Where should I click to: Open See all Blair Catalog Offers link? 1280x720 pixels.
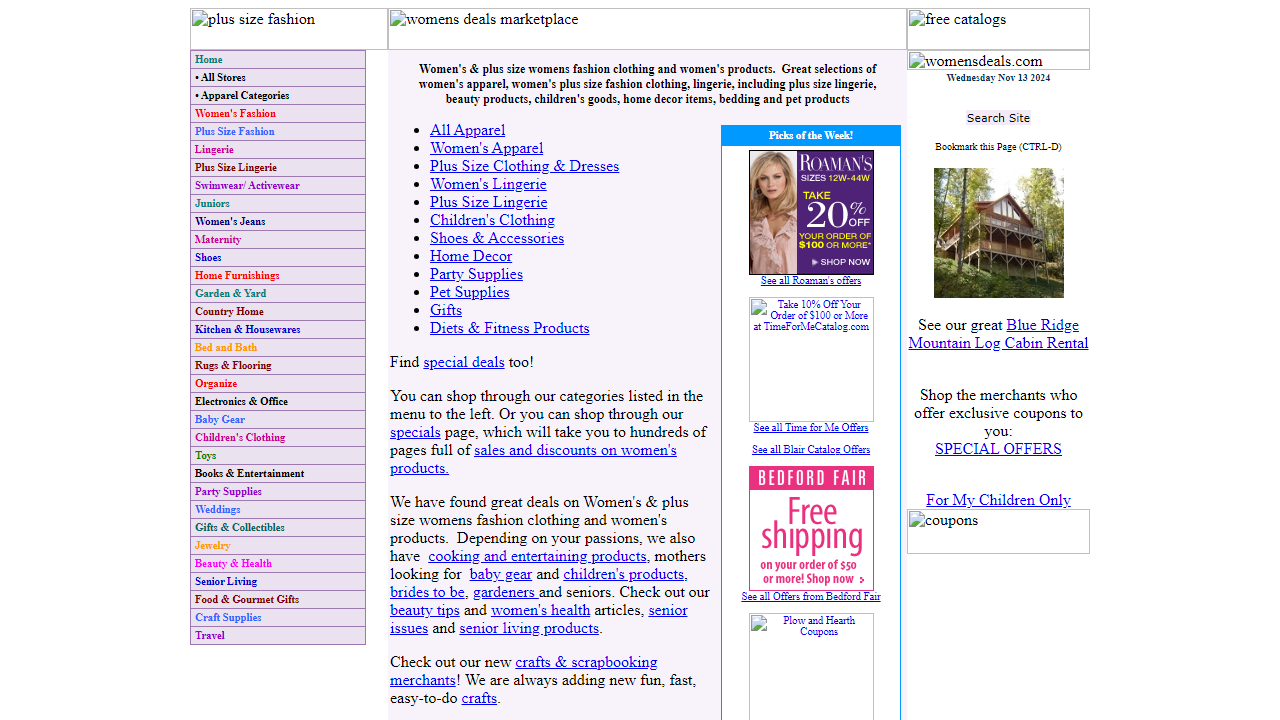[811, 450]
